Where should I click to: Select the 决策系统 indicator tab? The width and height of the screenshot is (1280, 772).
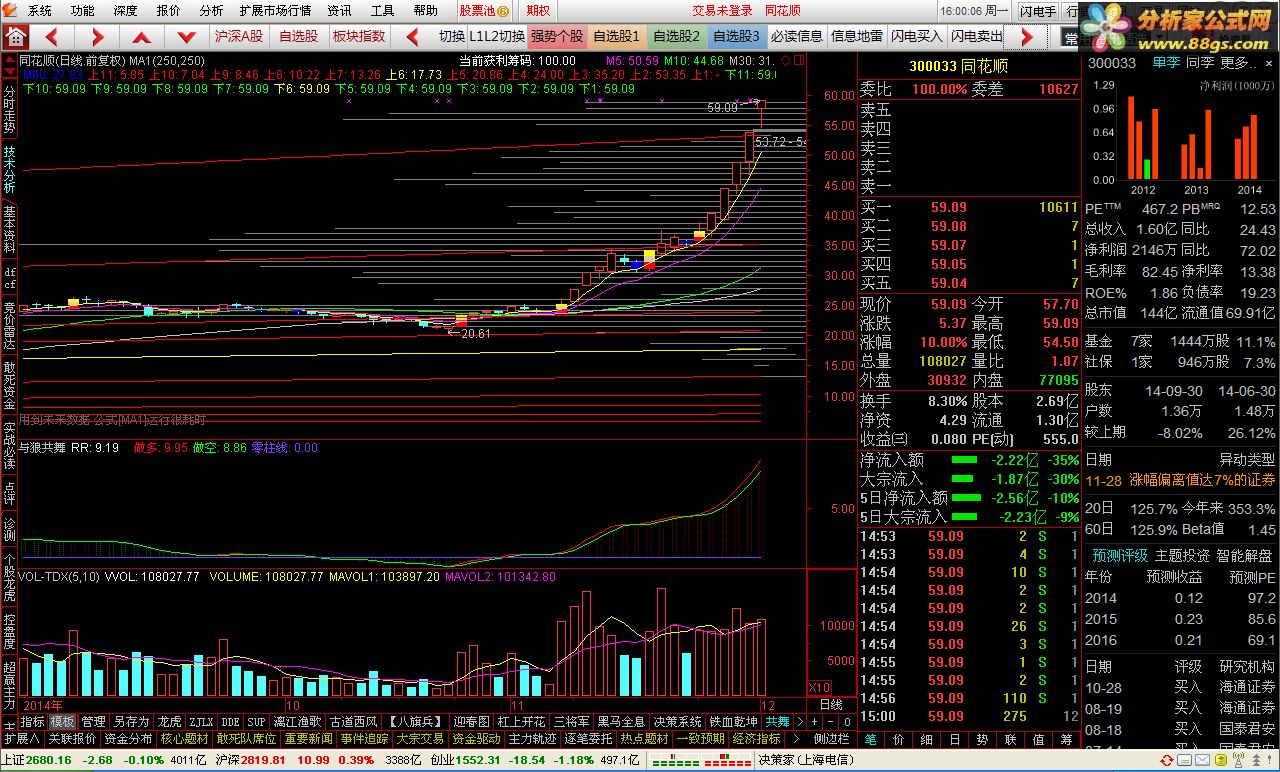click(x=678, y=721)
